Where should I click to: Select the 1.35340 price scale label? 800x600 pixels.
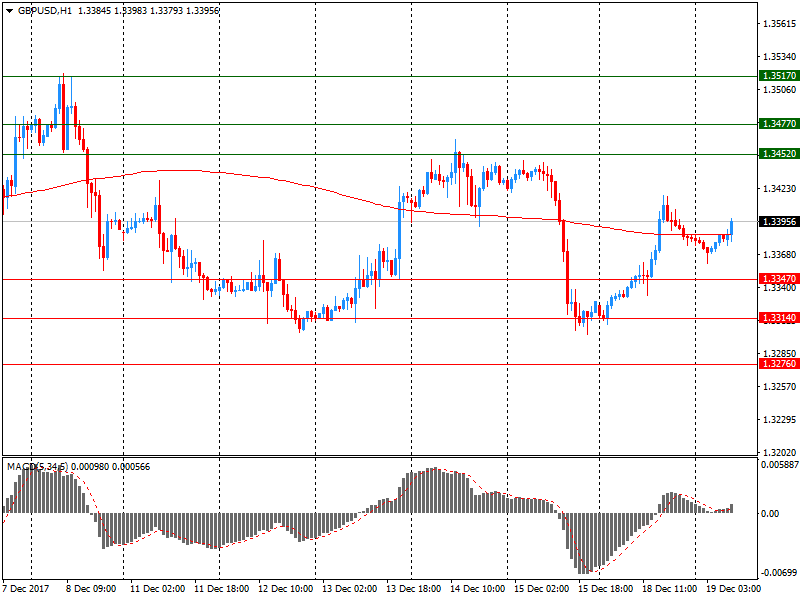coord(780,57)
